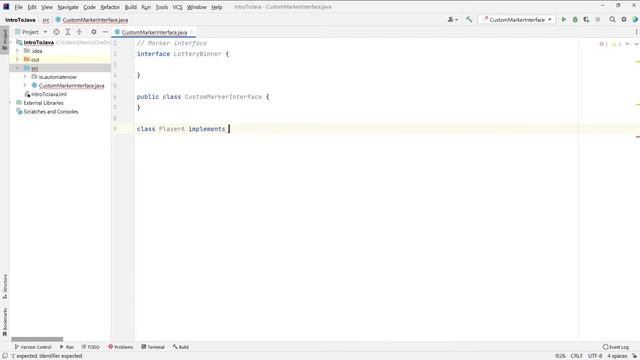640x360 pixels.
Task: Open the Build tool window at bottom
Action: (x=180, y=347)
